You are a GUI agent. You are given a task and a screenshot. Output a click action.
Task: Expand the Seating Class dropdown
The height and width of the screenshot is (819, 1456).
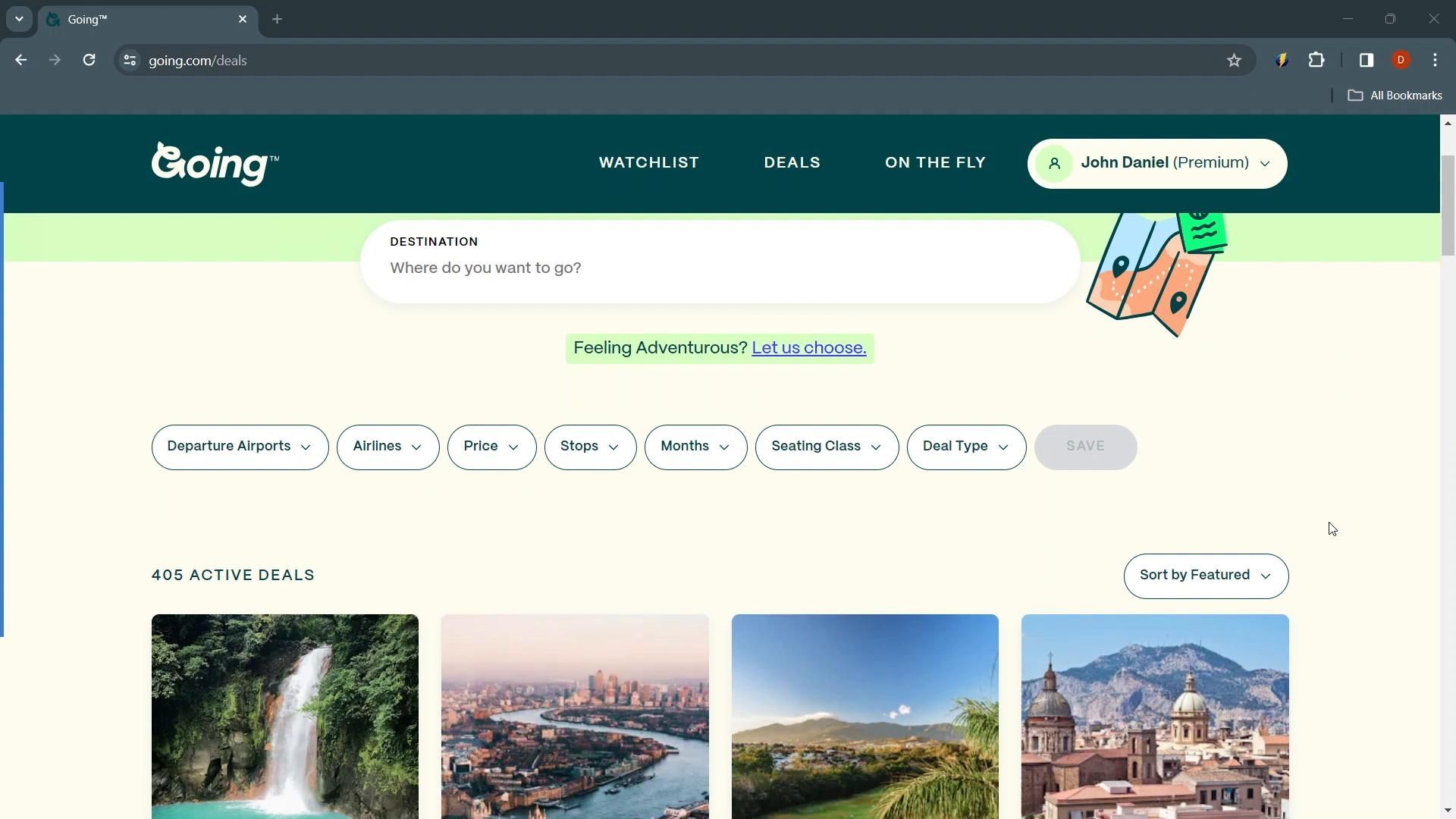pyautogui.click(x=827, y=447)
